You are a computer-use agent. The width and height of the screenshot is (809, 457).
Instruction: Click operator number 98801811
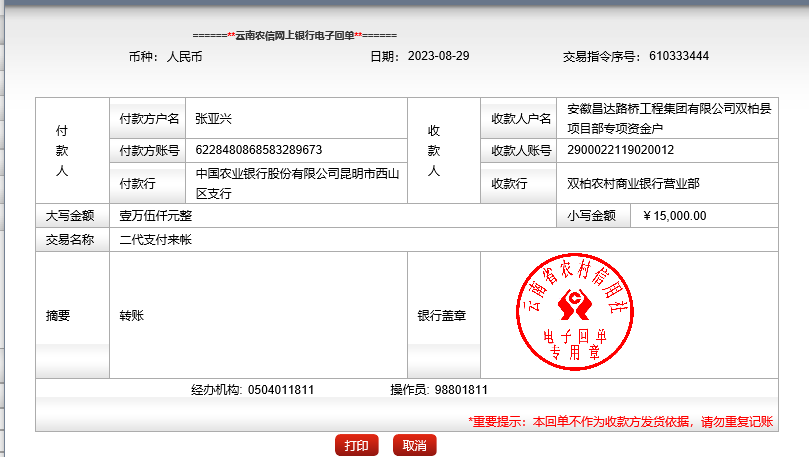461,389
